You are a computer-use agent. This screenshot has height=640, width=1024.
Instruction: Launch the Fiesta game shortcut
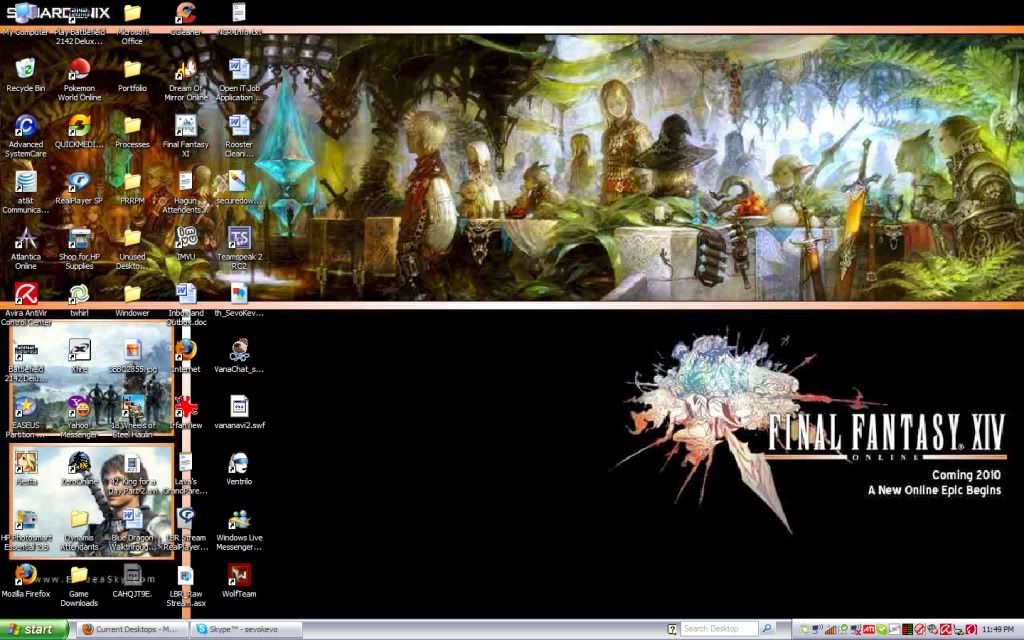coord(25,462)
